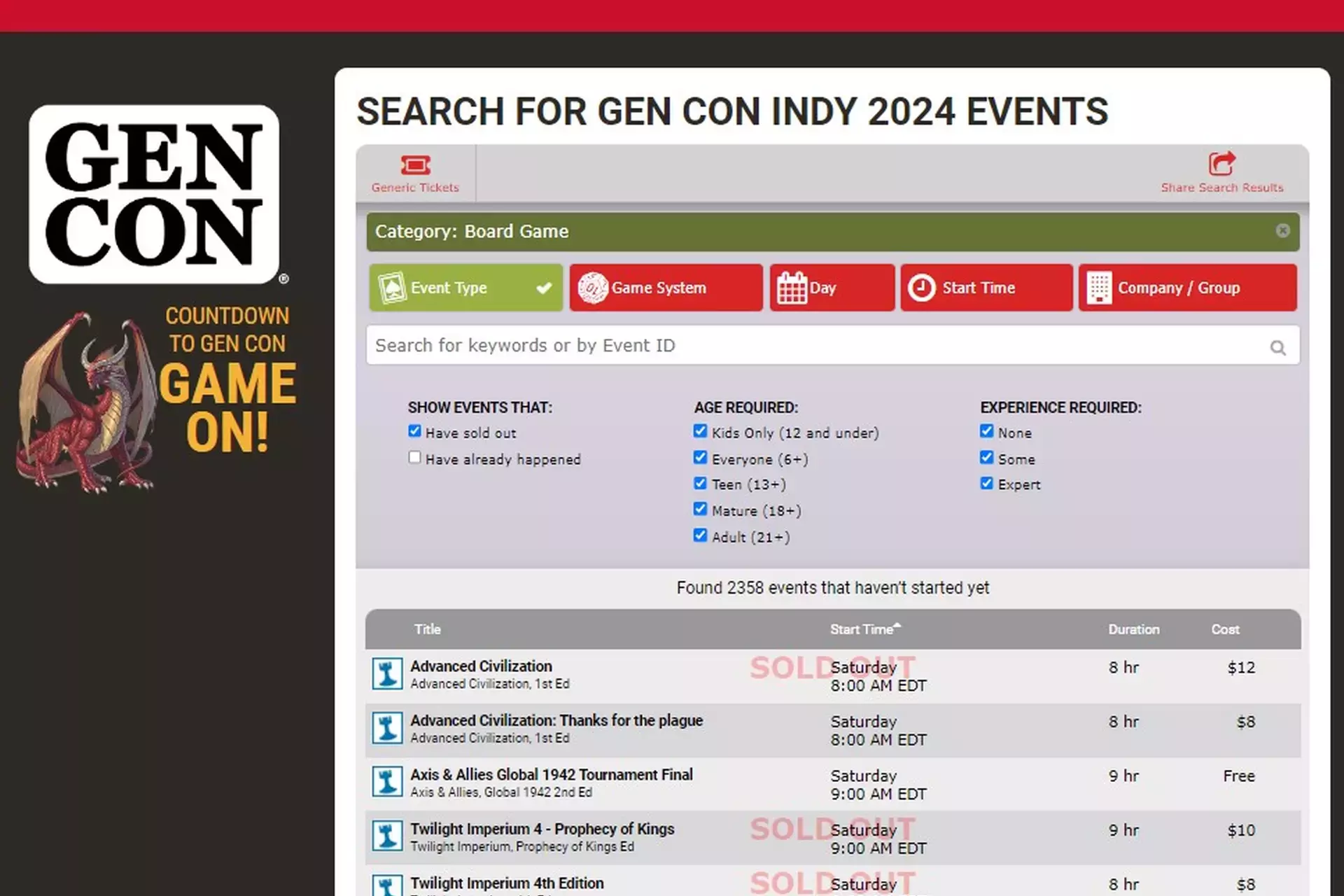Image resolution: width=1344 pixels, height=896 pixels.
Task: Click the Generic Tickets icon
Action: click(415, 165)
